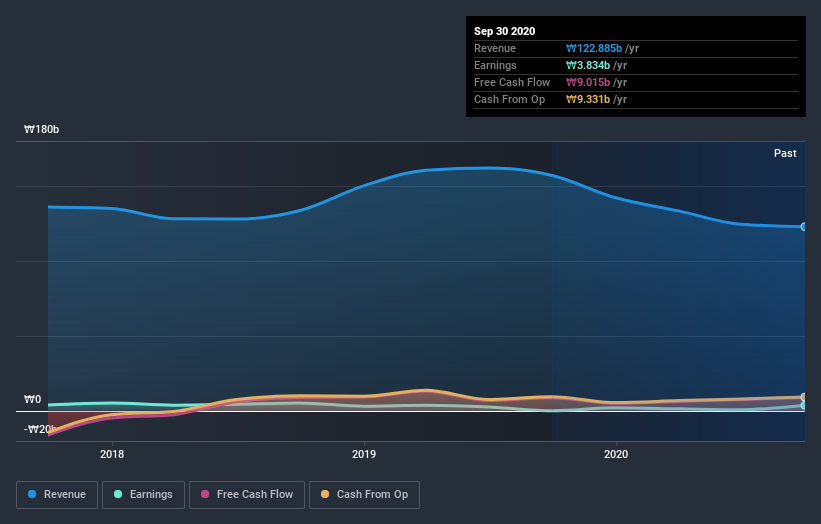
Task: Click the Cash From Op tooltip label
Action: pos(509,99)
